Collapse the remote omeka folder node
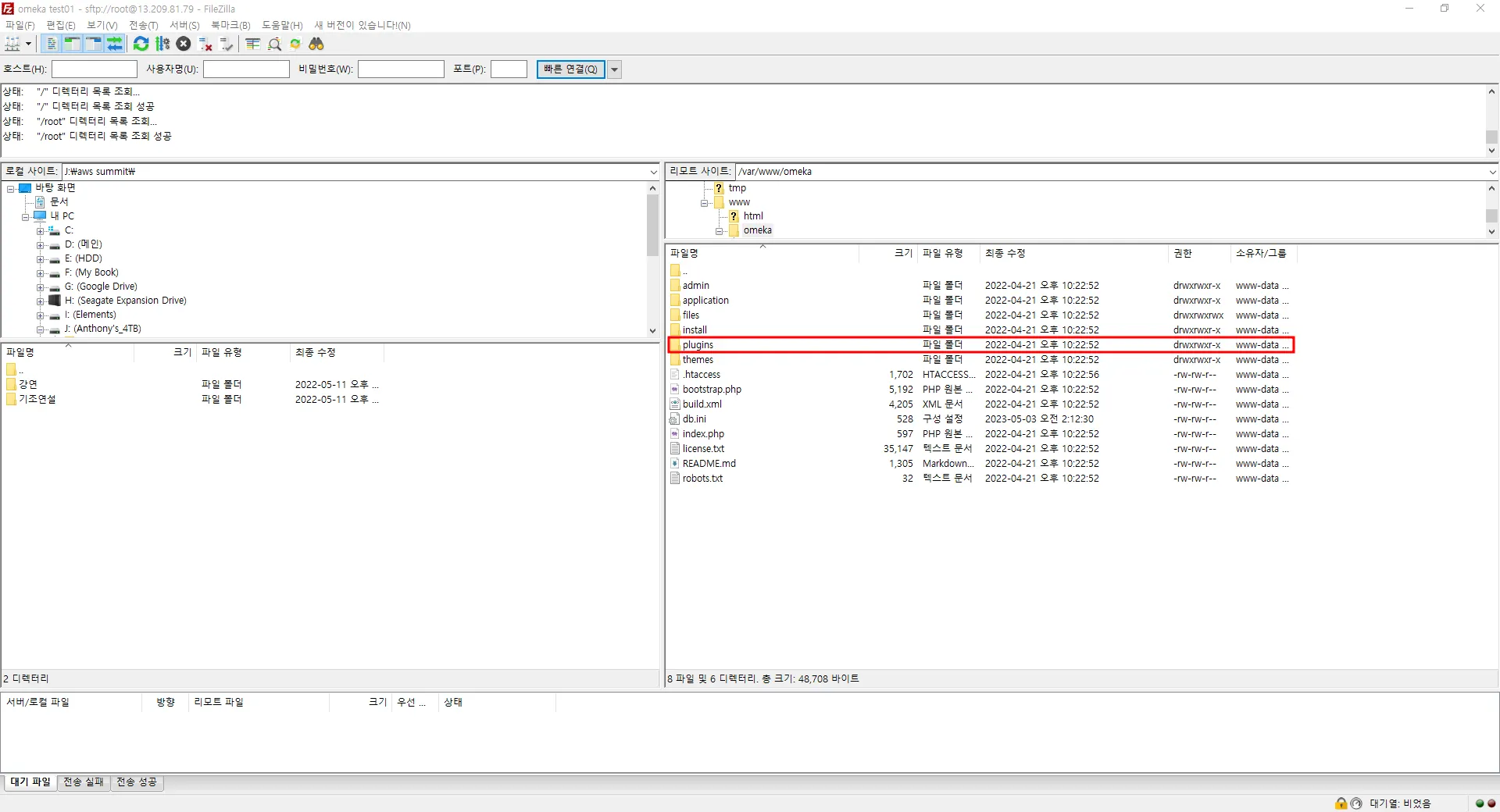Image resolution: width=1500 pixels, height=812 pixels. (720, 231)
